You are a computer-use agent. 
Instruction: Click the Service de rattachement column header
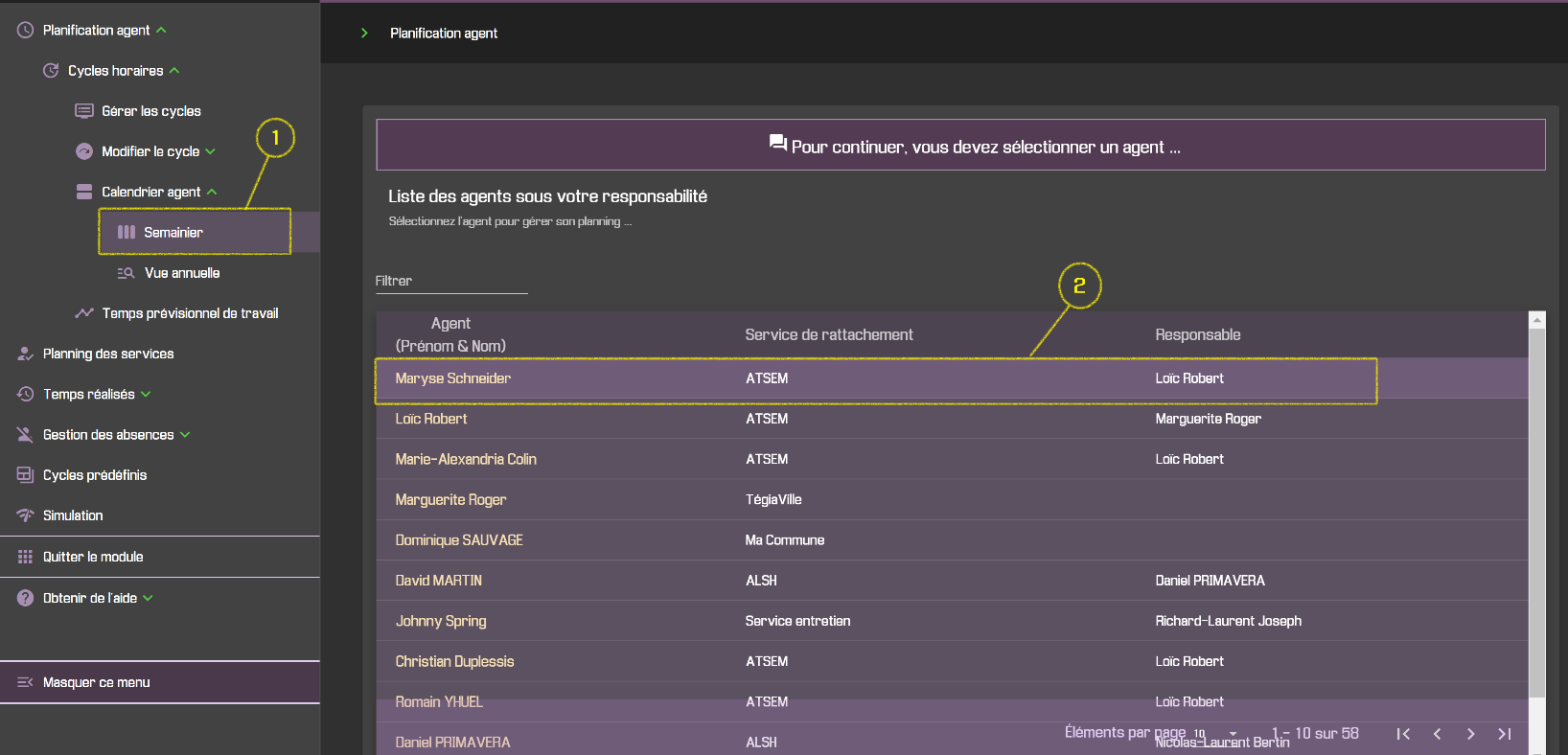[829, 334]
